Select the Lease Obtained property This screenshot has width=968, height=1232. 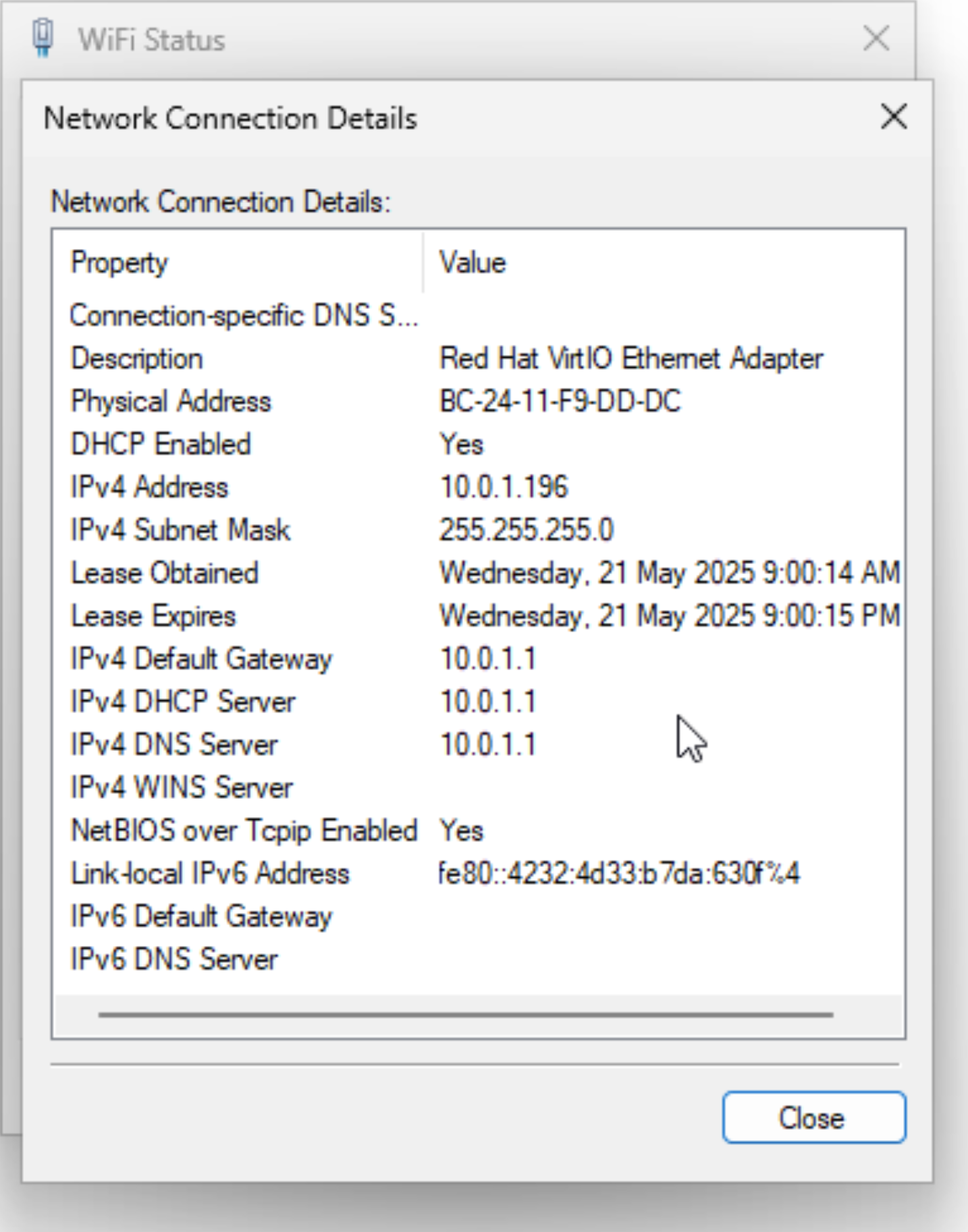164,573
